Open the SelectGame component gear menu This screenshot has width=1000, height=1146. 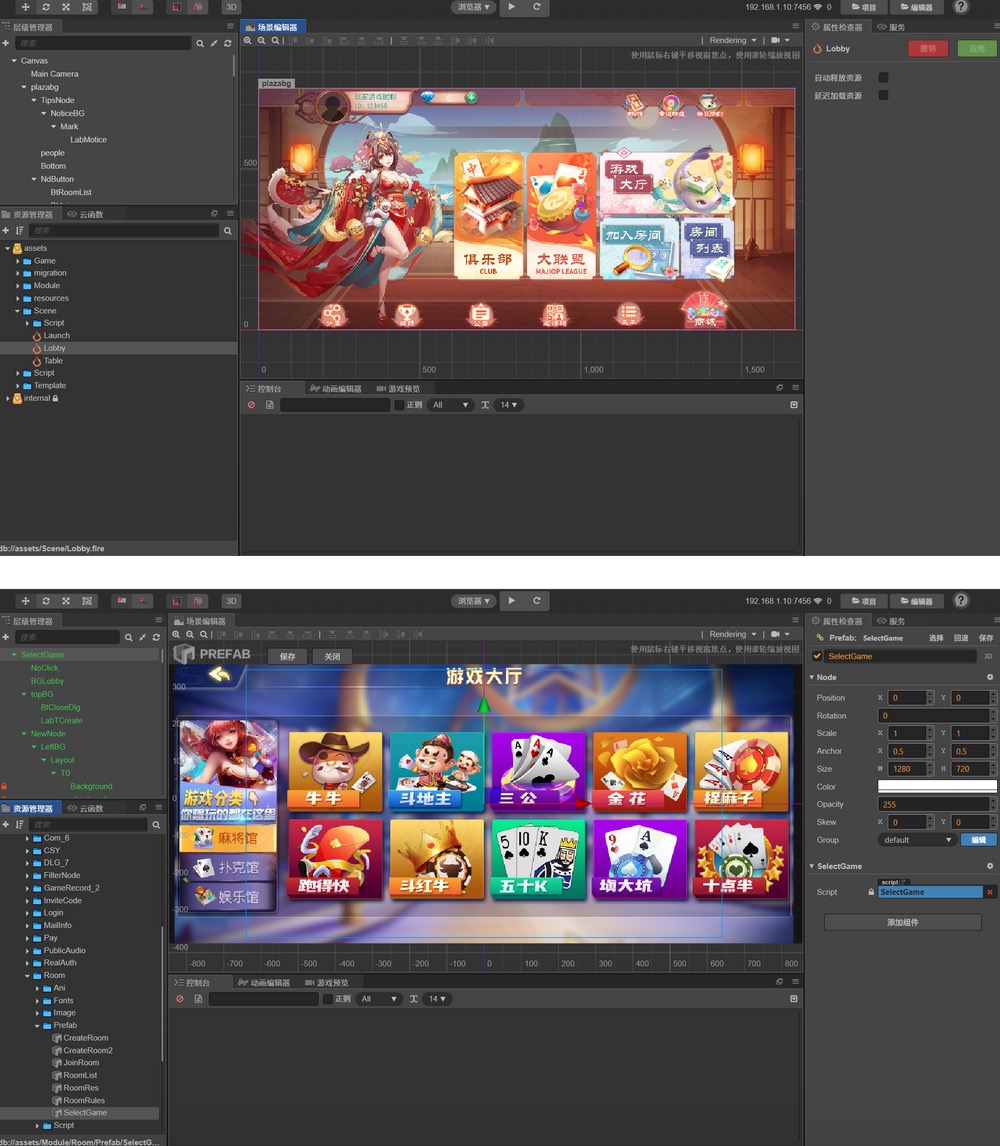[x=990, y=866]
